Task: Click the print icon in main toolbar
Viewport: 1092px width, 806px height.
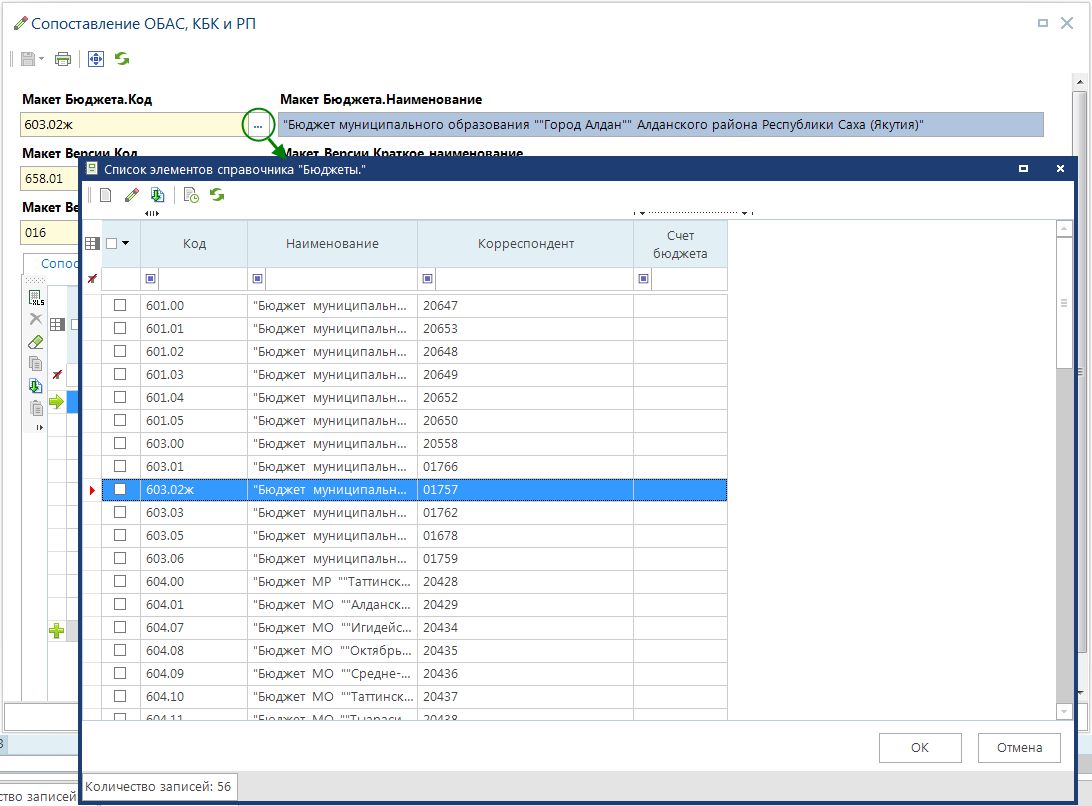Action: click(x=63, y=59)
